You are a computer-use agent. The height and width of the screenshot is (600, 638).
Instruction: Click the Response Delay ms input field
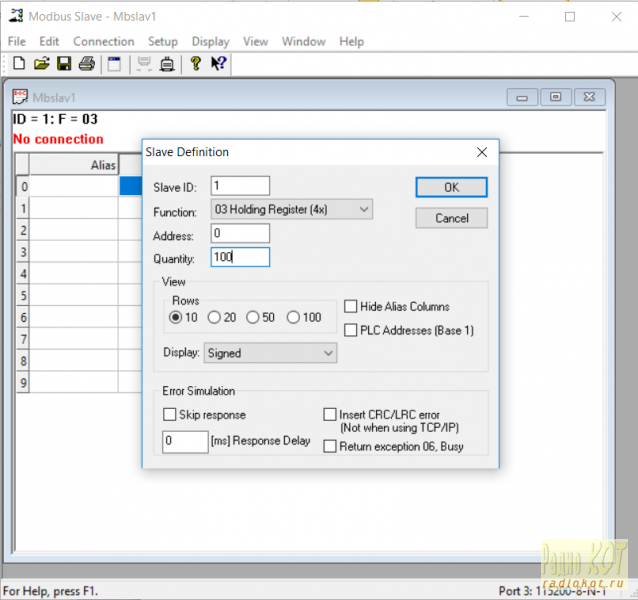click(185, 441)
